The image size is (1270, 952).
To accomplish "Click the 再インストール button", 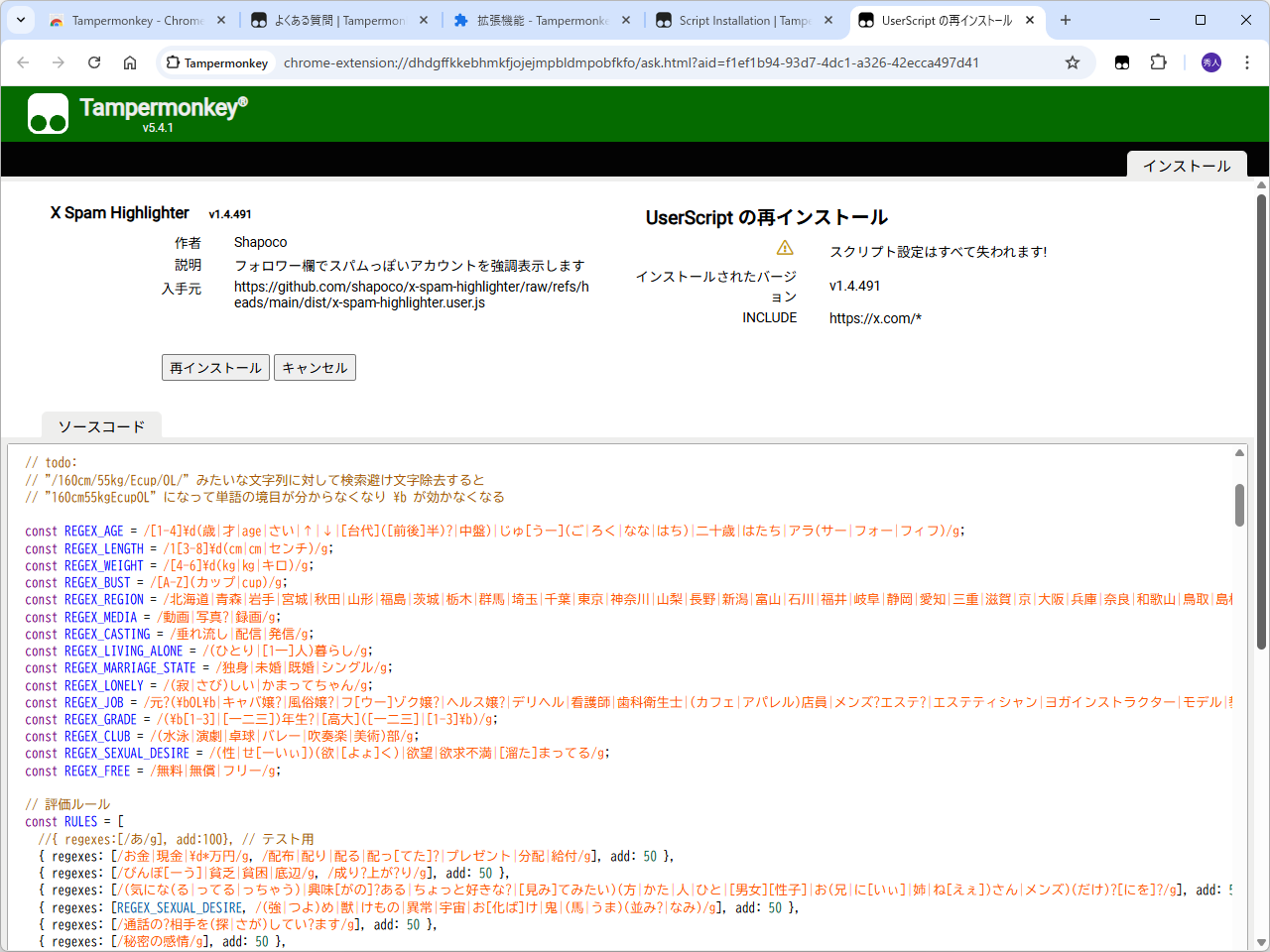I will [215, 367].
